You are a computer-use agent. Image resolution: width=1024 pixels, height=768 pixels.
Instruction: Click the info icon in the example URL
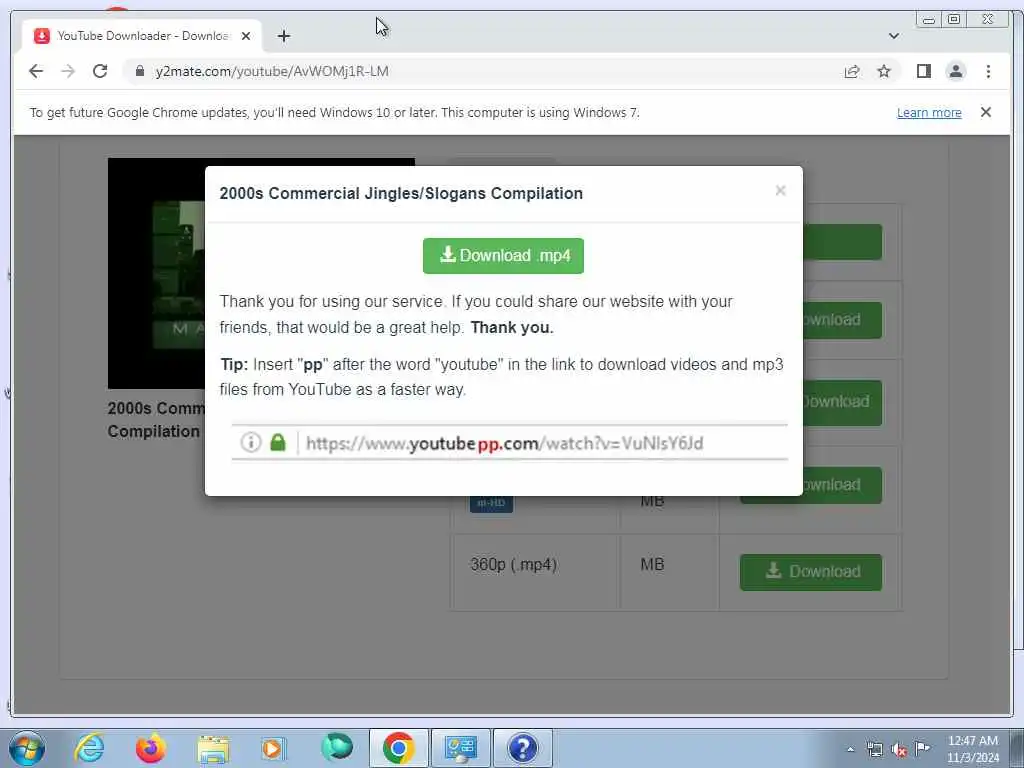251,442
